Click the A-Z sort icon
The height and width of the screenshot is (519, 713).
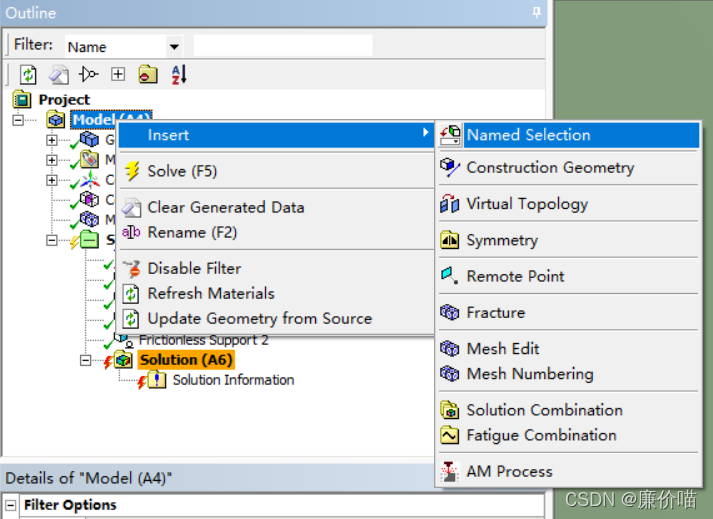[179, 75]
